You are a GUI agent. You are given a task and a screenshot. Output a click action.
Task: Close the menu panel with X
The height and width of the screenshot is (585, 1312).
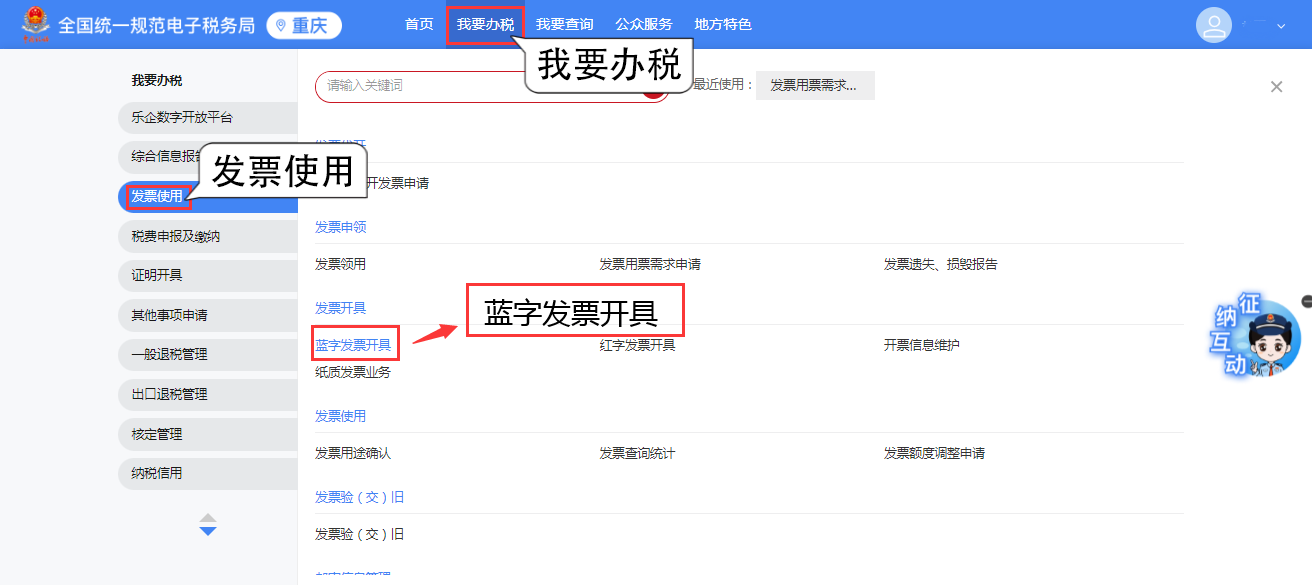1276,87
